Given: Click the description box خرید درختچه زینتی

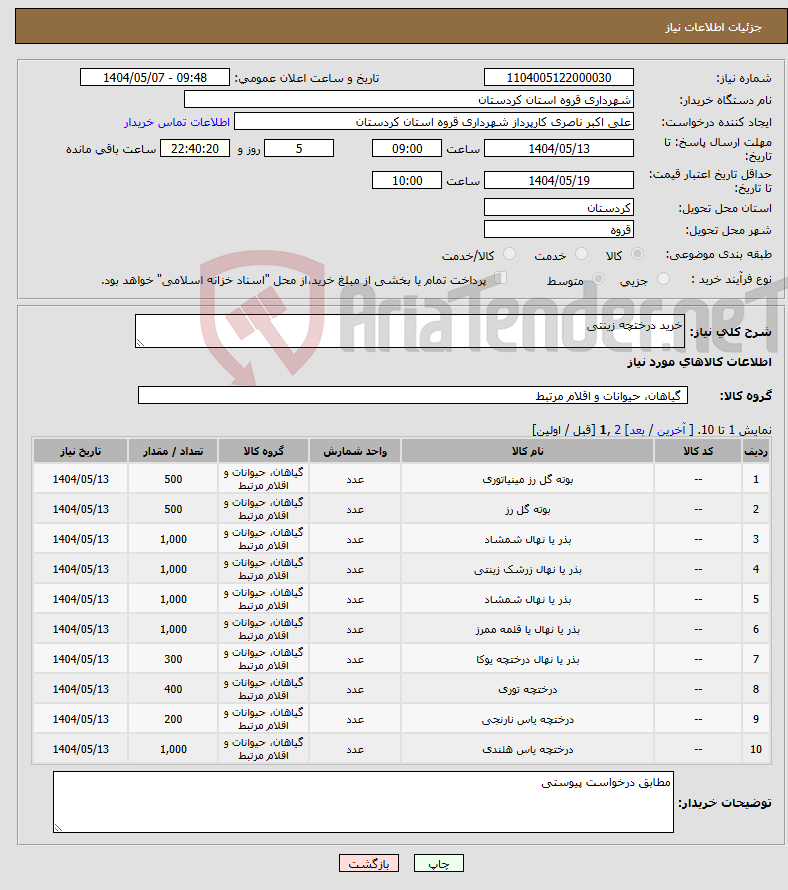Looking at the screenshot, I should pos(410,331).
